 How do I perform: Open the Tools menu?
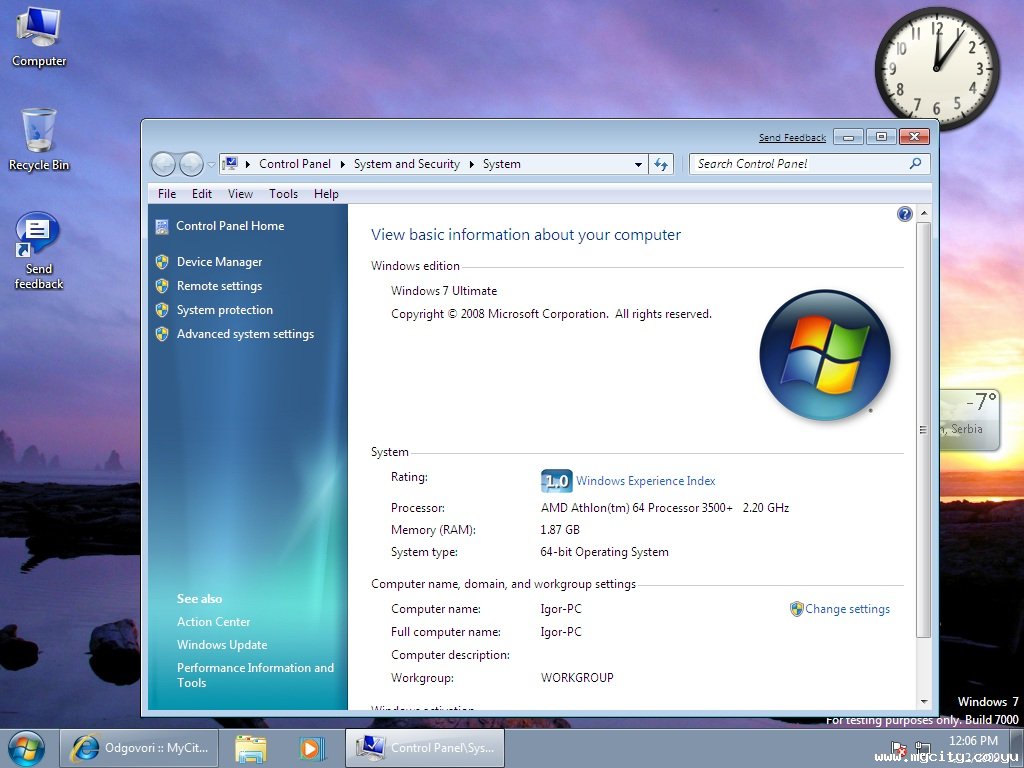pyautogui.click(x=283, y=194)
